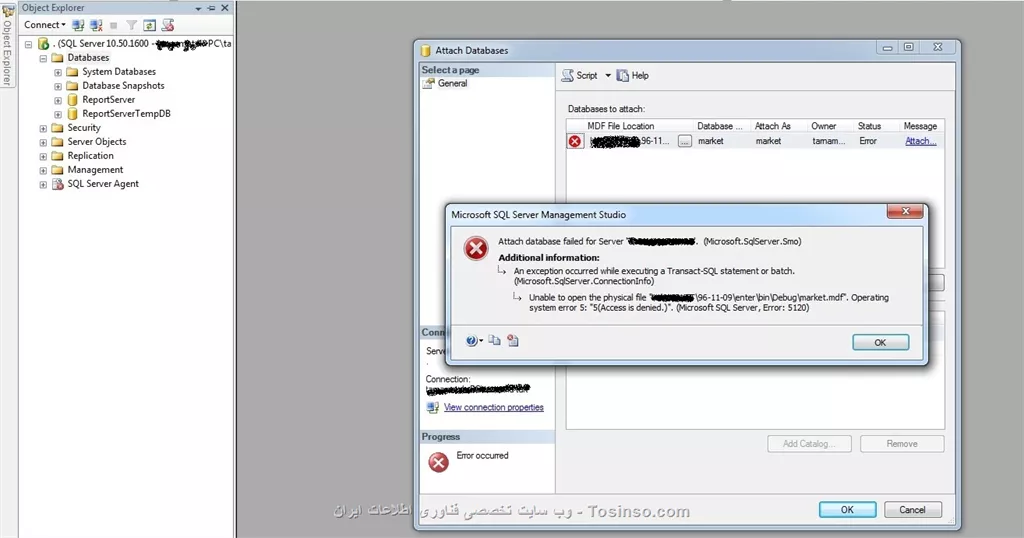Image resolution: width=1024 pixels, height=538 pixels.
Task: Expand the Security node
Action: coord(43,129)
